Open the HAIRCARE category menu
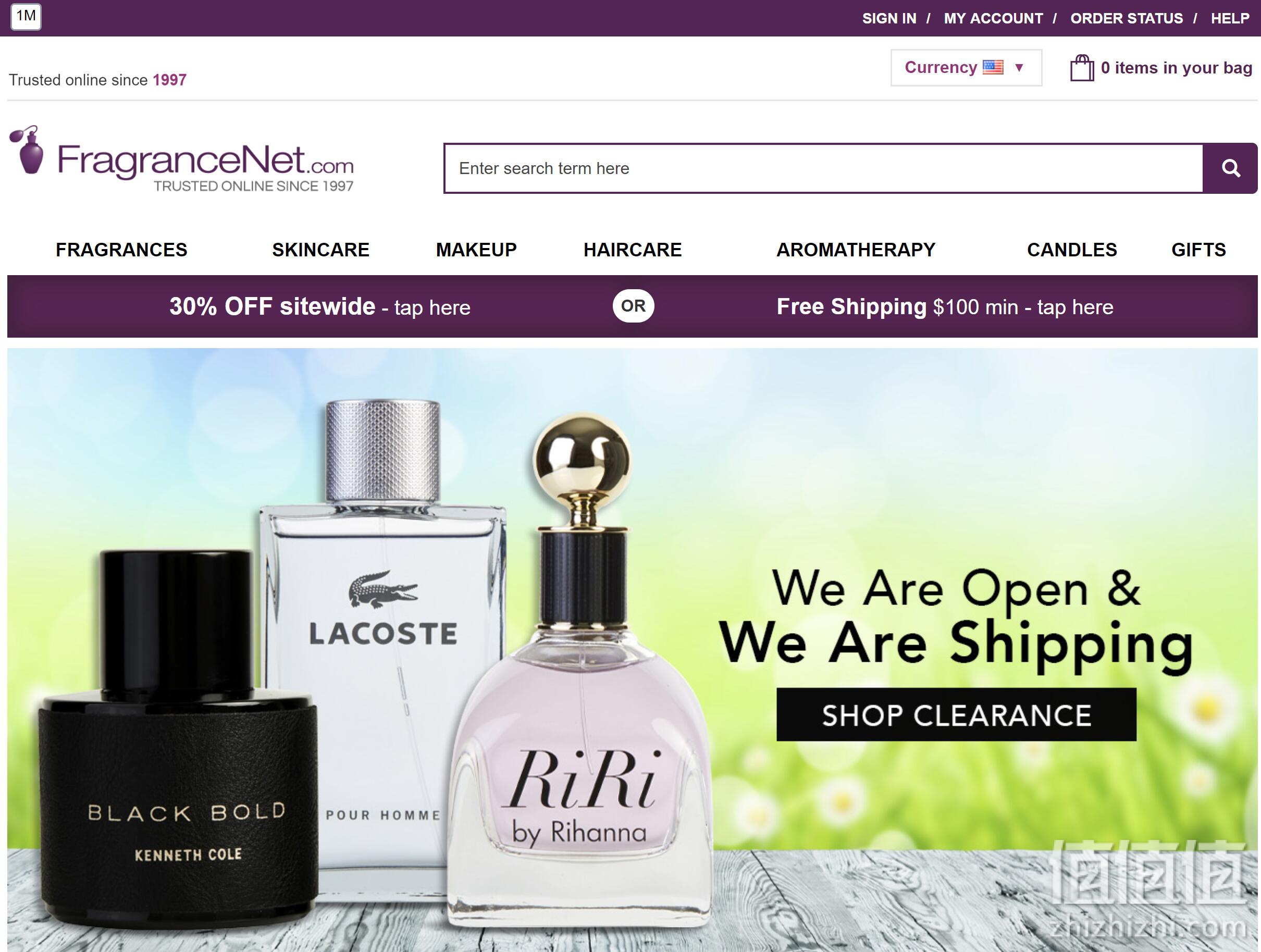 (632, 250)
